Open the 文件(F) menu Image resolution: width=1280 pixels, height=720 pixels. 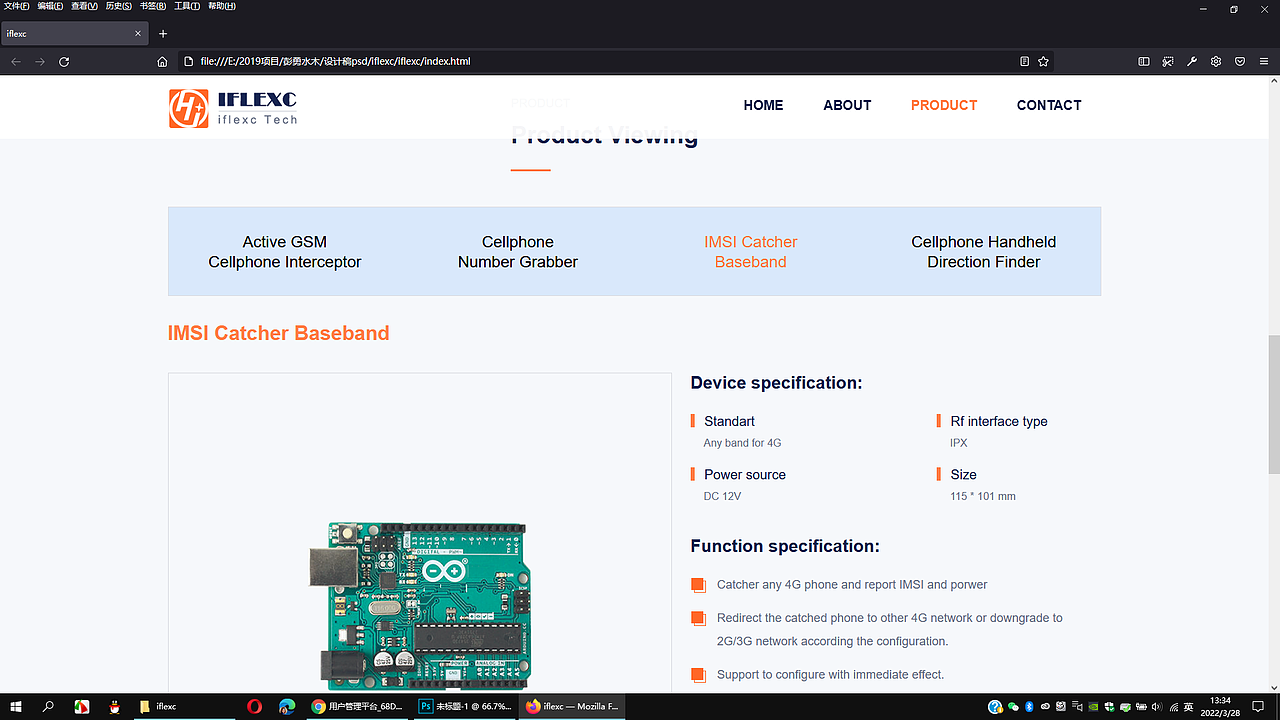tap(16, 6)
